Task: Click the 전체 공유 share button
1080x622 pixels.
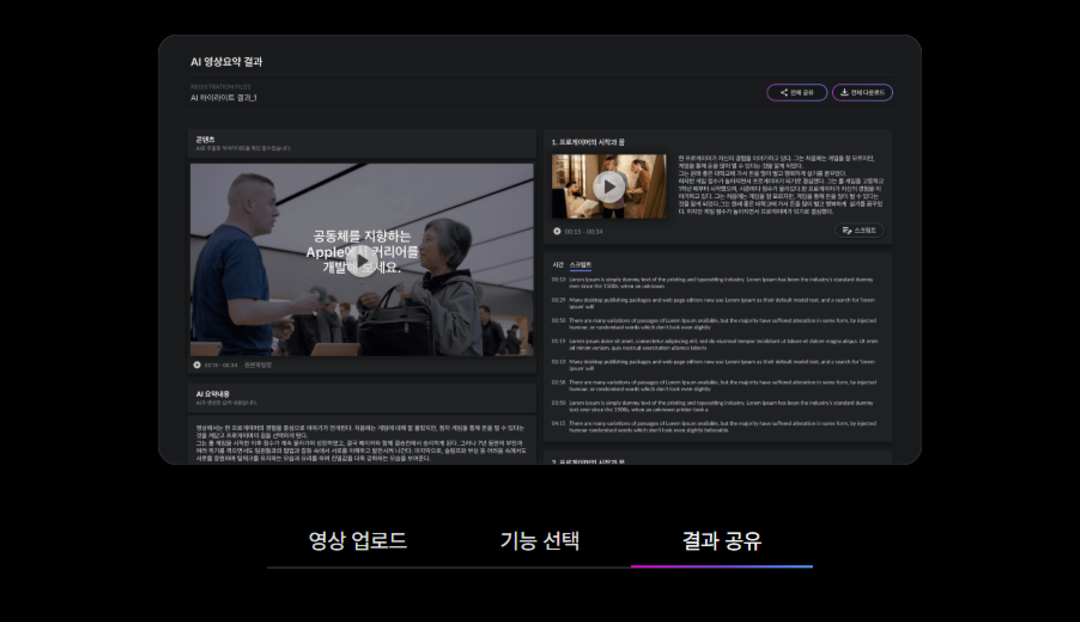Action: click(797, 92)
